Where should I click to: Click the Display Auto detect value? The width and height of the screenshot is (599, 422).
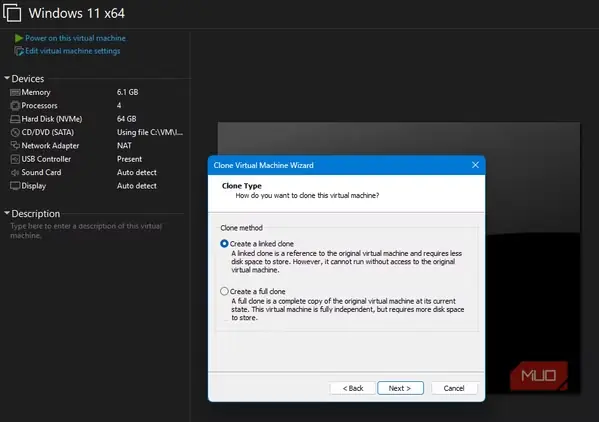[137, 186]
